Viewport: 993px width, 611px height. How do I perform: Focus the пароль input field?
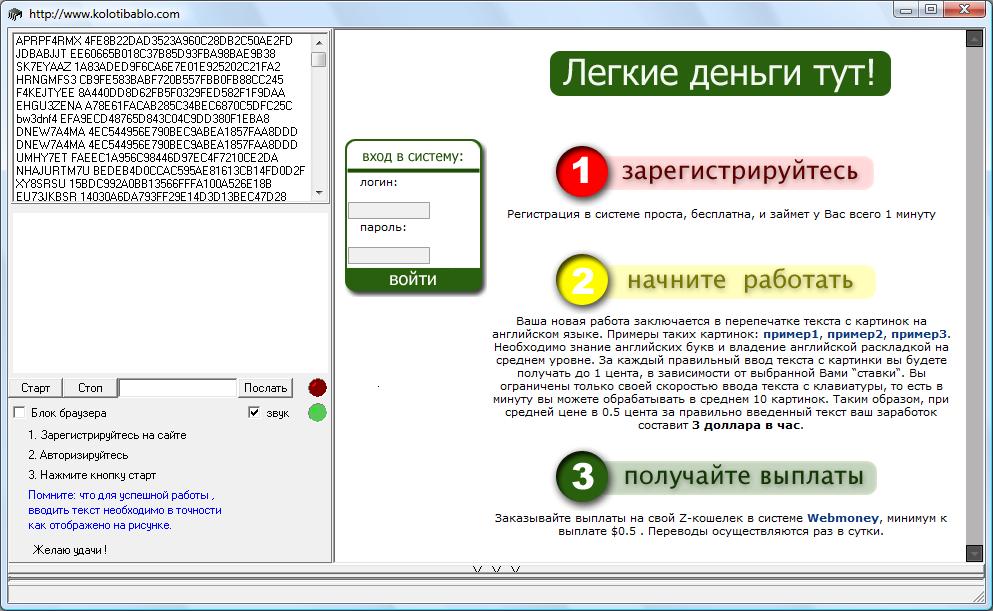[389, 255]
